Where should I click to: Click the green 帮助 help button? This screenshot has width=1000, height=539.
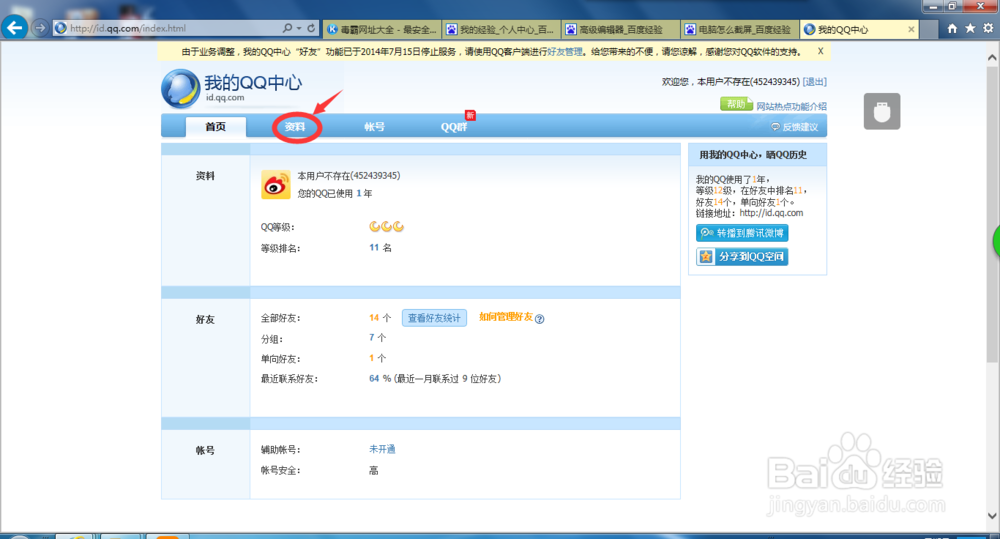click(x=736, y=104)
